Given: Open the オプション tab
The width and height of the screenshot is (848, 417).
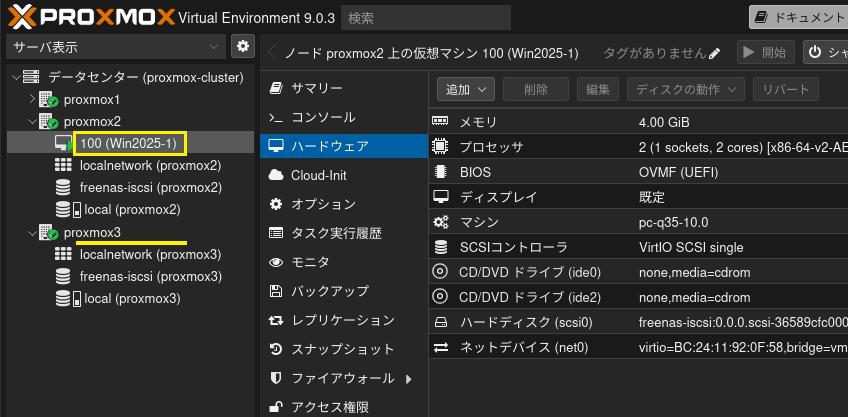Looking at the screenshot, I should coord(344,204).
